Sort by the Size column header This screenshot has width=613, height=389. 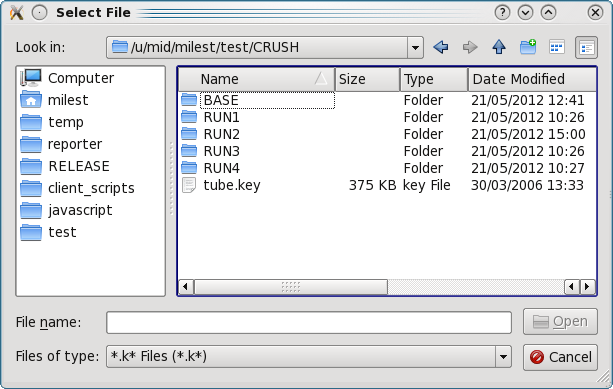tap(367, 79)
